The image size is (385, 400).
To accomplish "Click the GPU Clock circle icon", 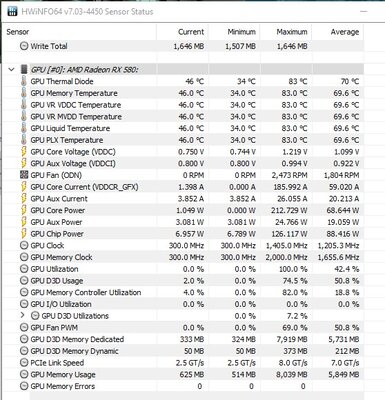I will [x=24, y=245].
